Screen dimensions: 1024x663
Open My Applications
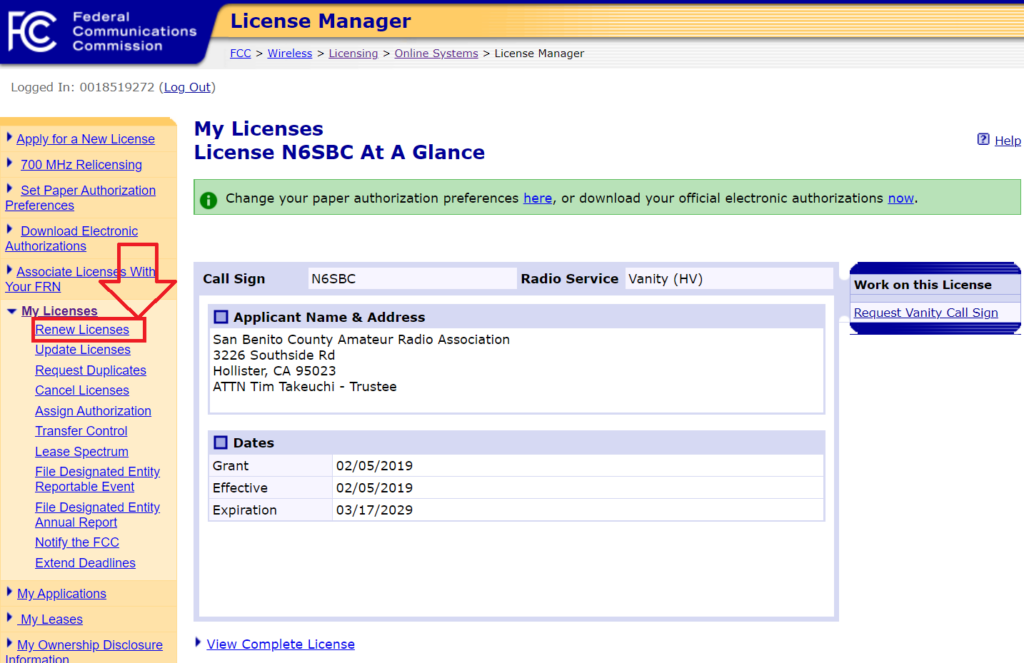(61, 594)
